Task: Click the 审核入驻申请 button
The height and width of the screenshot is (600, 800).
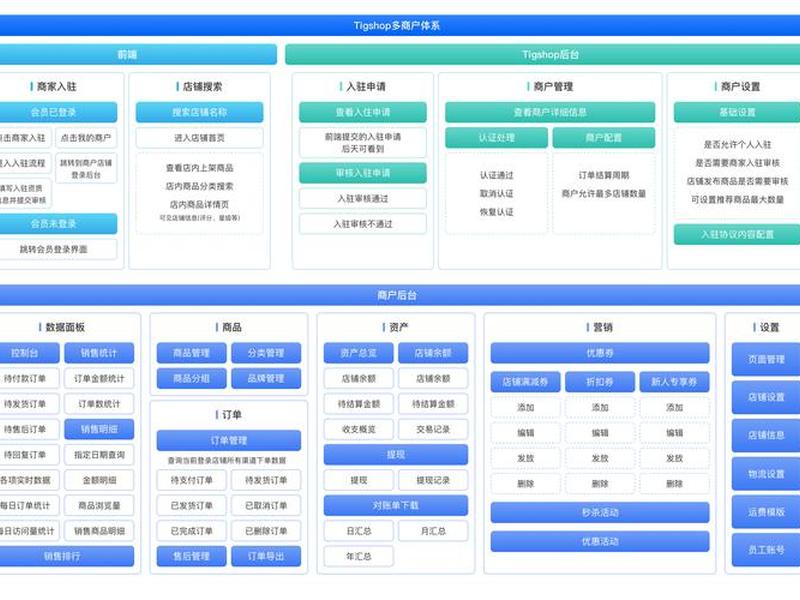Action: click(363, 173)
